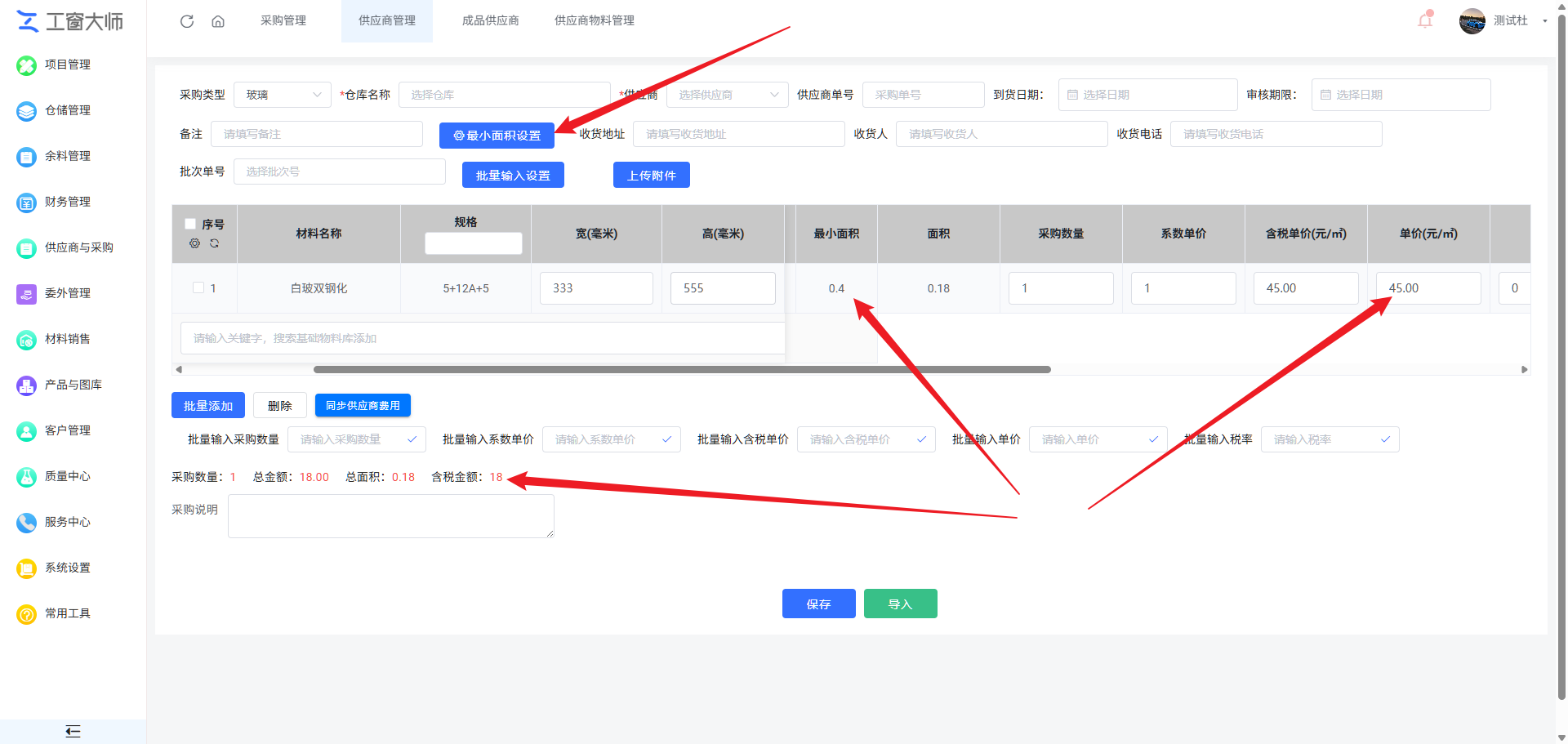Open the 选择供应商 dropdown
This screenshot has width=1568, height=744.
[x=727, y=95]
